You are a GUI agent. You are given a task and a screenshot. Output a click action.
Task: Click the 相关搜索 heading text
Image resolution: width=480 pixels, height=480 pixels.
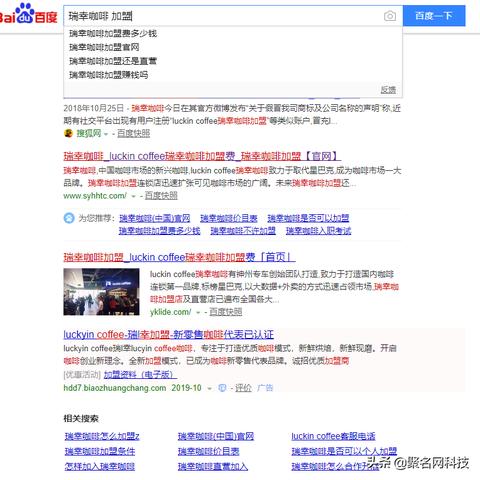pos(81,419)
